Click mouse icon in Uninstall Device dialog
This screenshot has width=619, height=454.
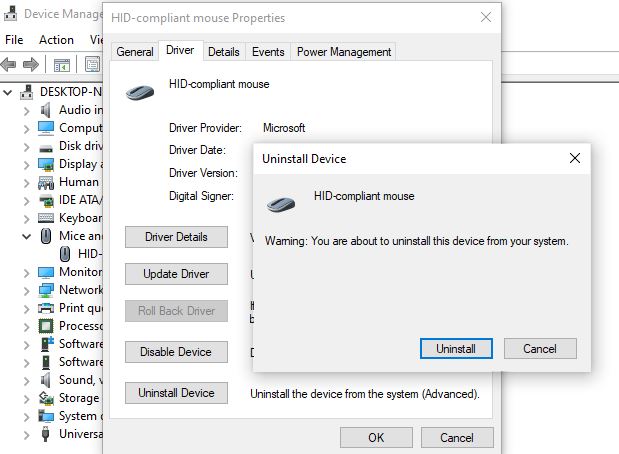click(x=281, y=204)
